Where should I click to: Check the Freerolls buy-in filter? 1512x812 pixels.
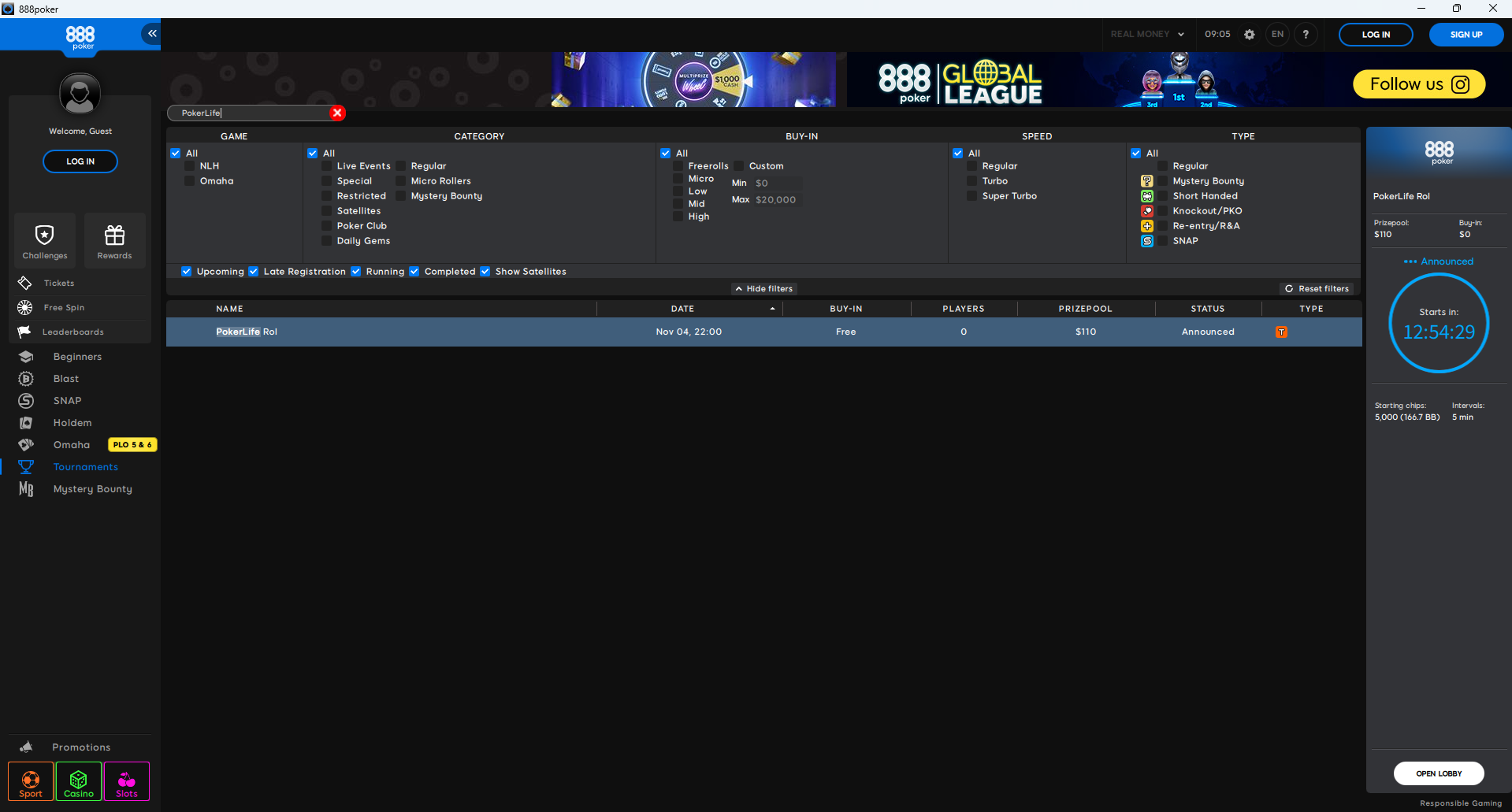[x=679, y=165]
